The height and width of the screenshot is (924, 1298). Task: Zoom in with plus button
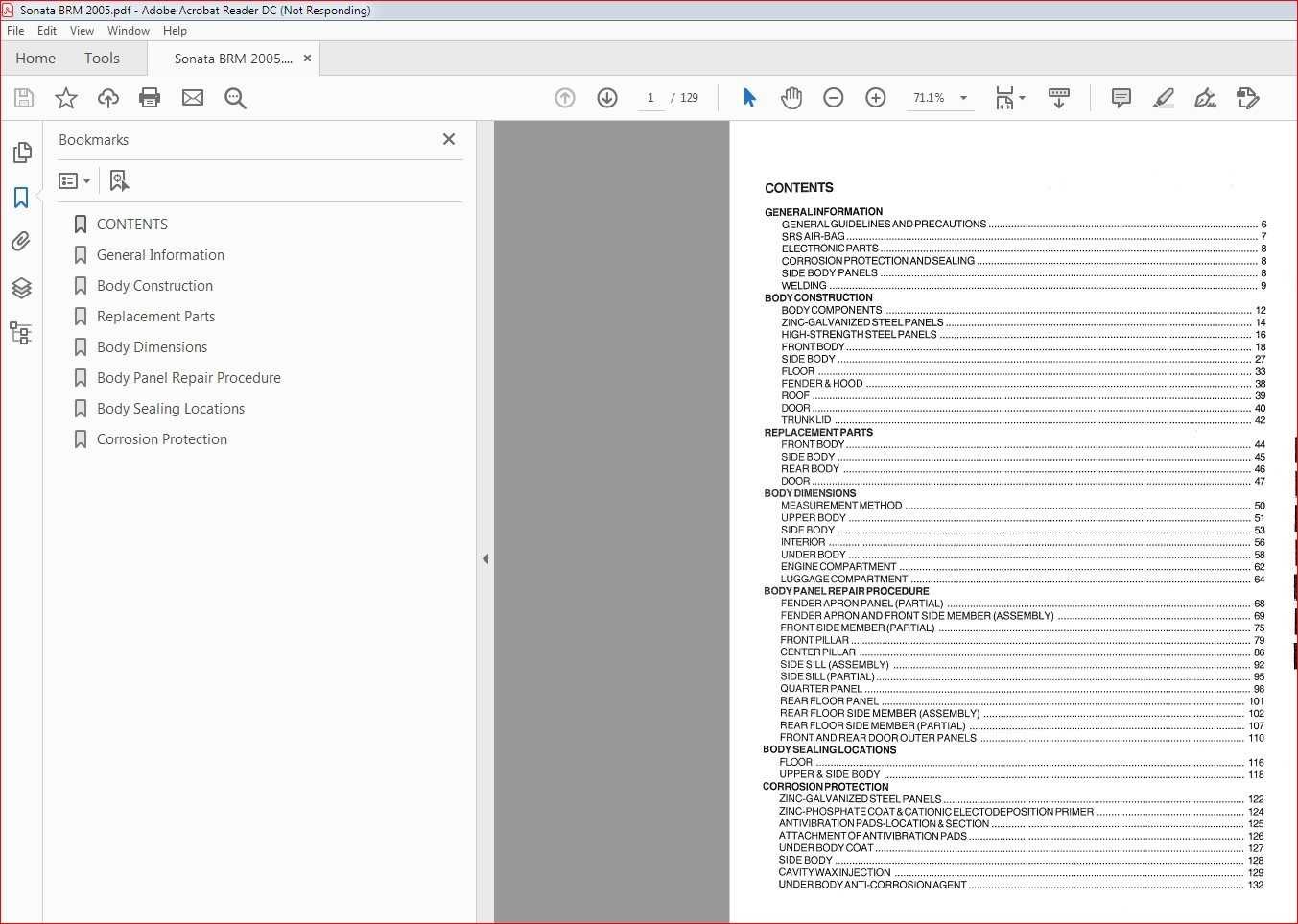(x=876, y=98)
